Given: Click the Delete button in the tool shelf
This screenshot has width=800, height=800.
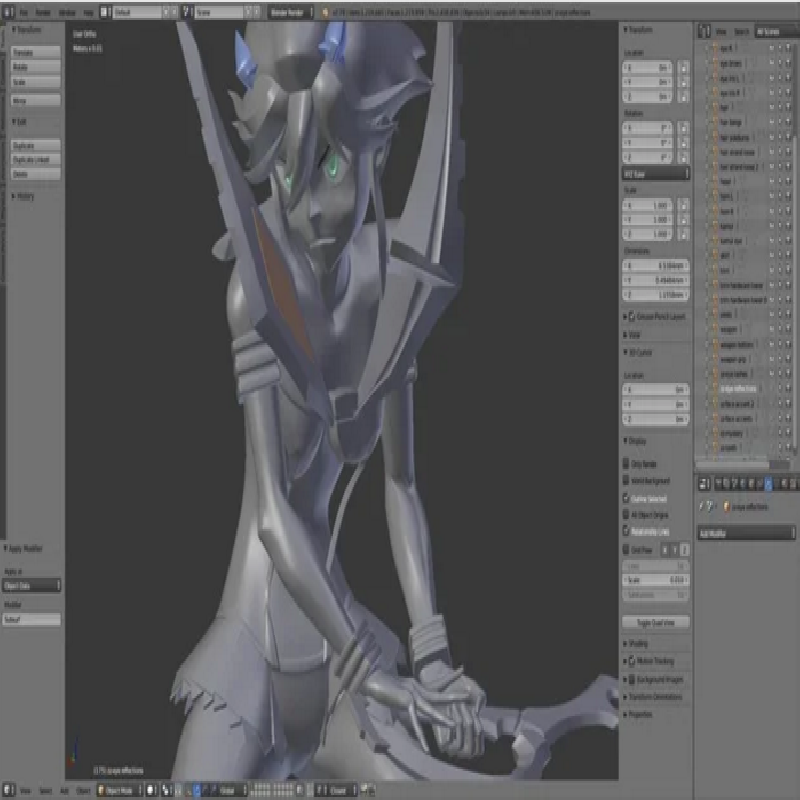Looking at the screenshot, I should point(36,174).
